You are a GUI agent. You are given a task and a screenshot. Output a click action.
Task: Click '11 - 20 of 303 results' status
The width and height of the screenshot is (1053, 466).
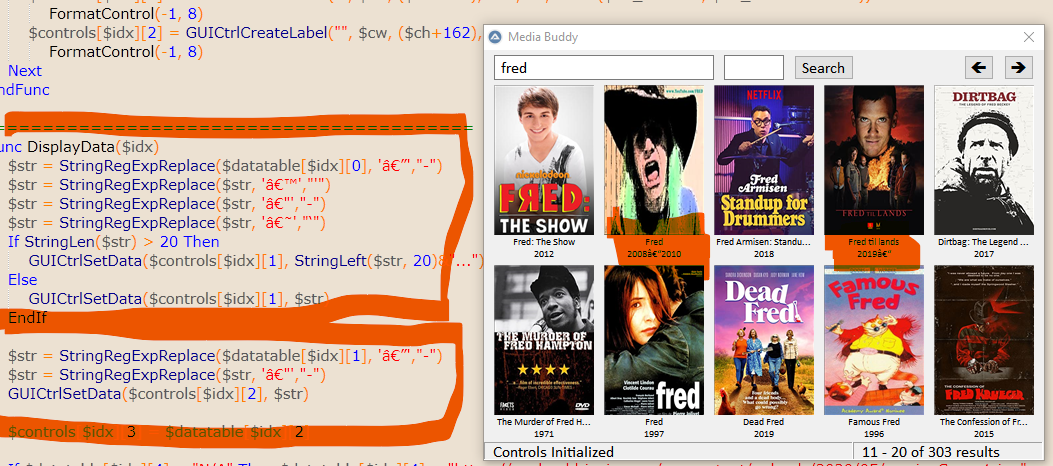(x=931, y=453)
